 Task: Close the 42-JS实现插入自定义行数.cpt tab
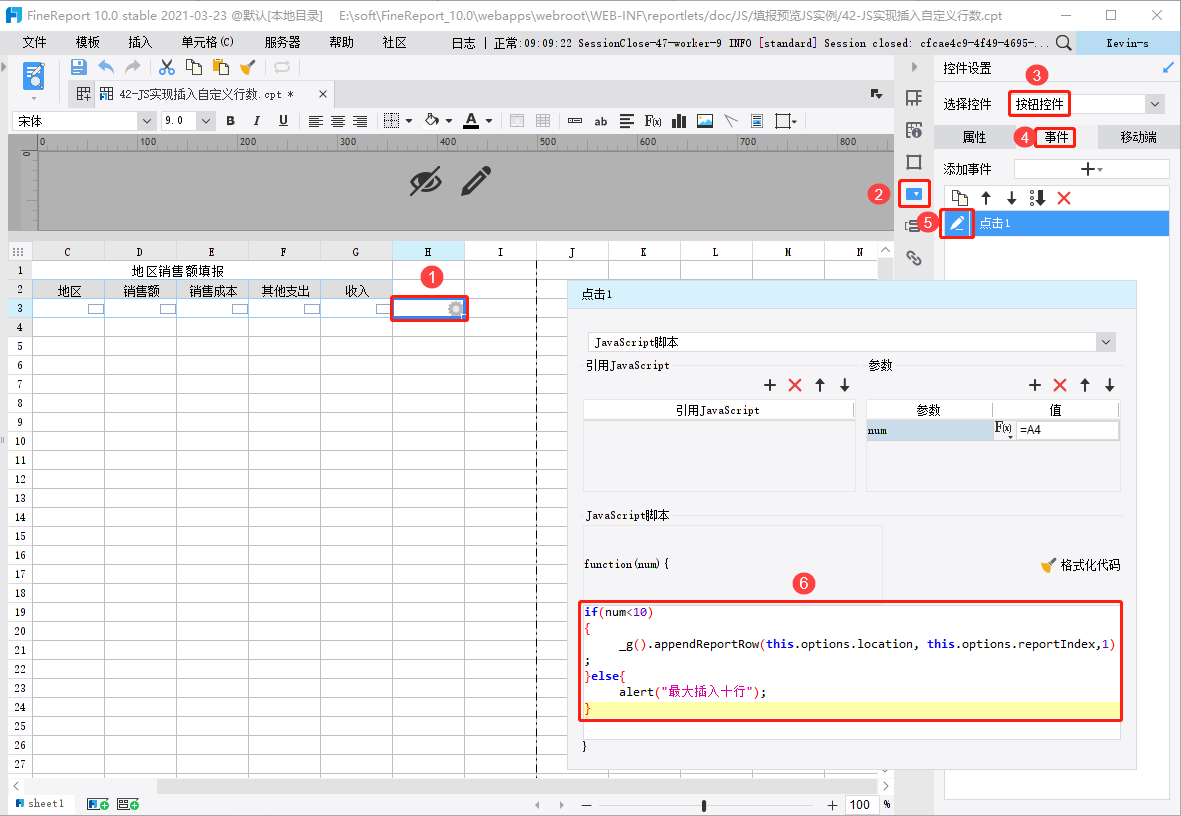(x=322, y=94)
